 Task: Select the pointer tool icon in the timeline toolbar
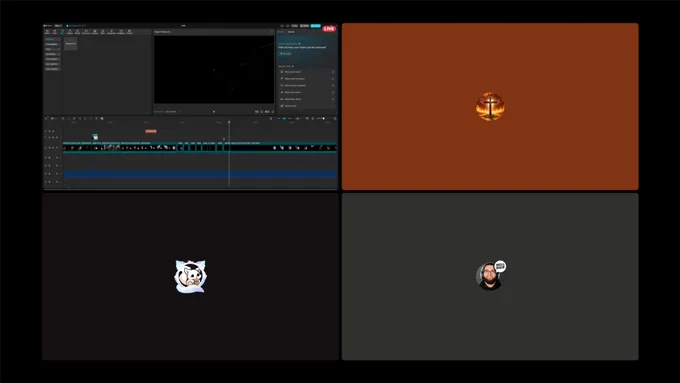click(47, 118)
